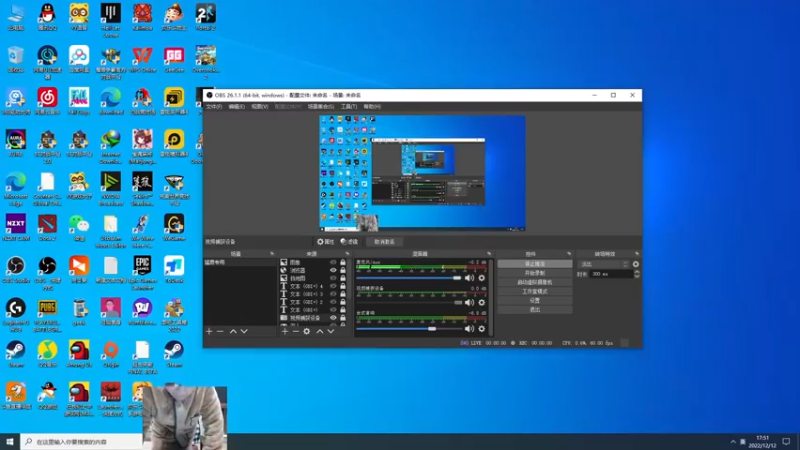
Task: Launch Fall Guys desktop shortcut
Action: tap(79, 101)
